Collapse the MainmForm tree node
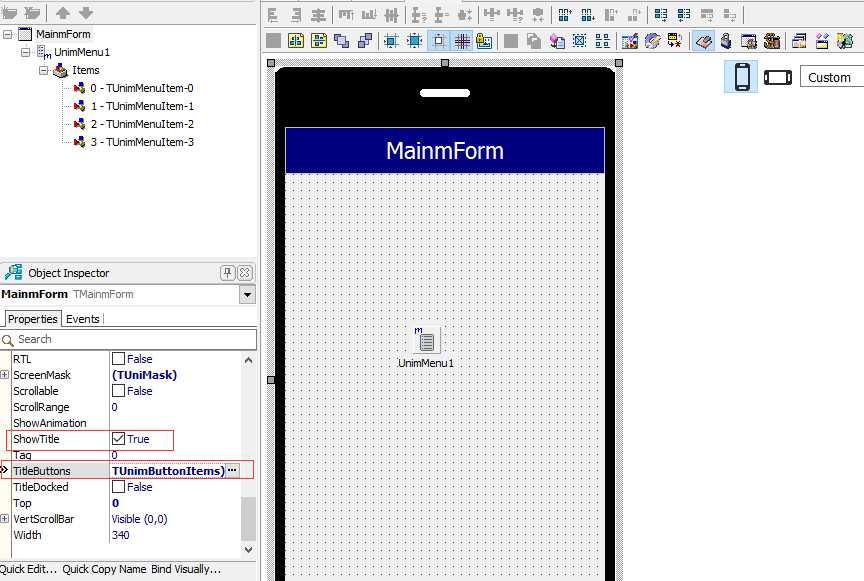Viewport: 864px width, 581px height. (x=7, y=34)
